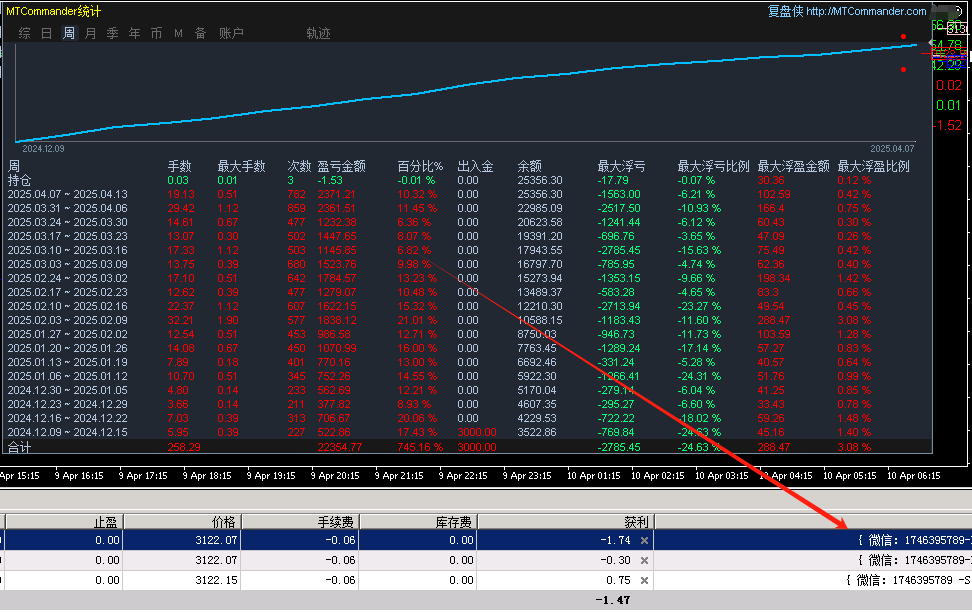This screenshot has height=612, width=972.
Task: Switch to the 备 tab
Action: pyautogui.click(x=200, y=33)
